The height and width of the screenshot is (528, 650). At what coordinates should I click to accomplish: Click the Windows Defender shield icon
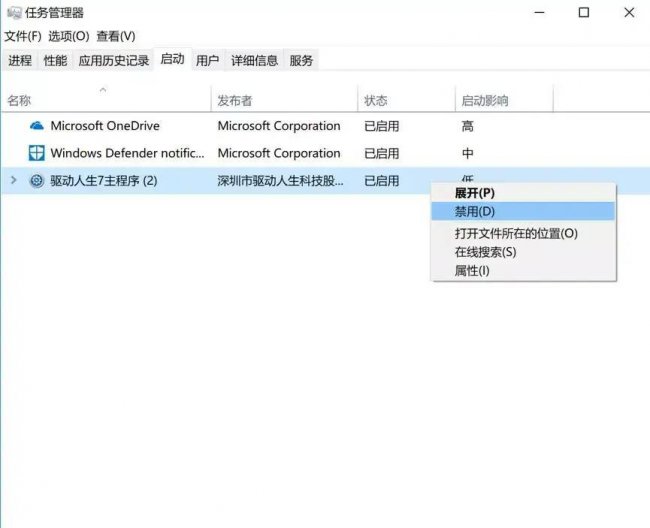pyautogui.click(x=36, y=153)
